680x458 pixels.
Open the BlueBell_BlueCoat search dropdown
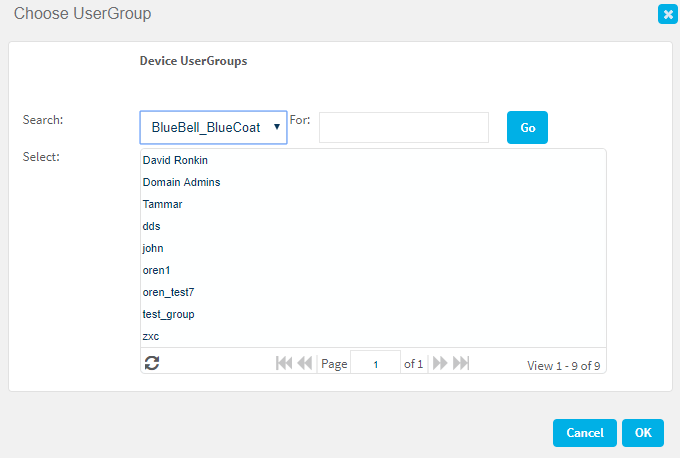pyautogui.click(x=213, y=127)
